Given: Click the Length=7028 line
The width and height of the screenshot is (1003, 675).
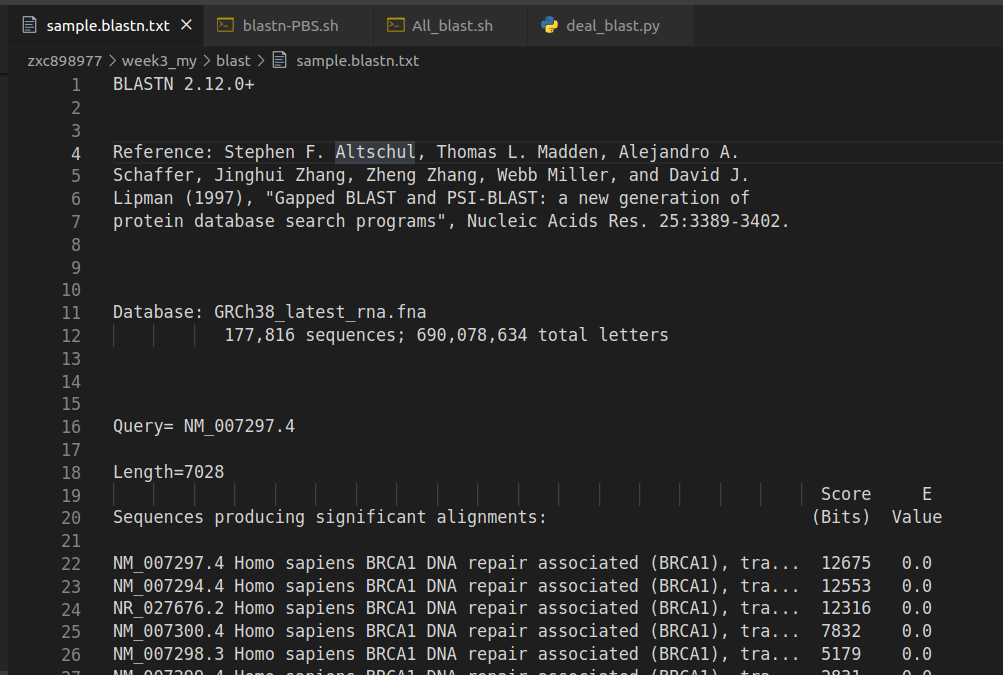Looking at the screenshot, I should pyautogui.click(x=168, y=472).
